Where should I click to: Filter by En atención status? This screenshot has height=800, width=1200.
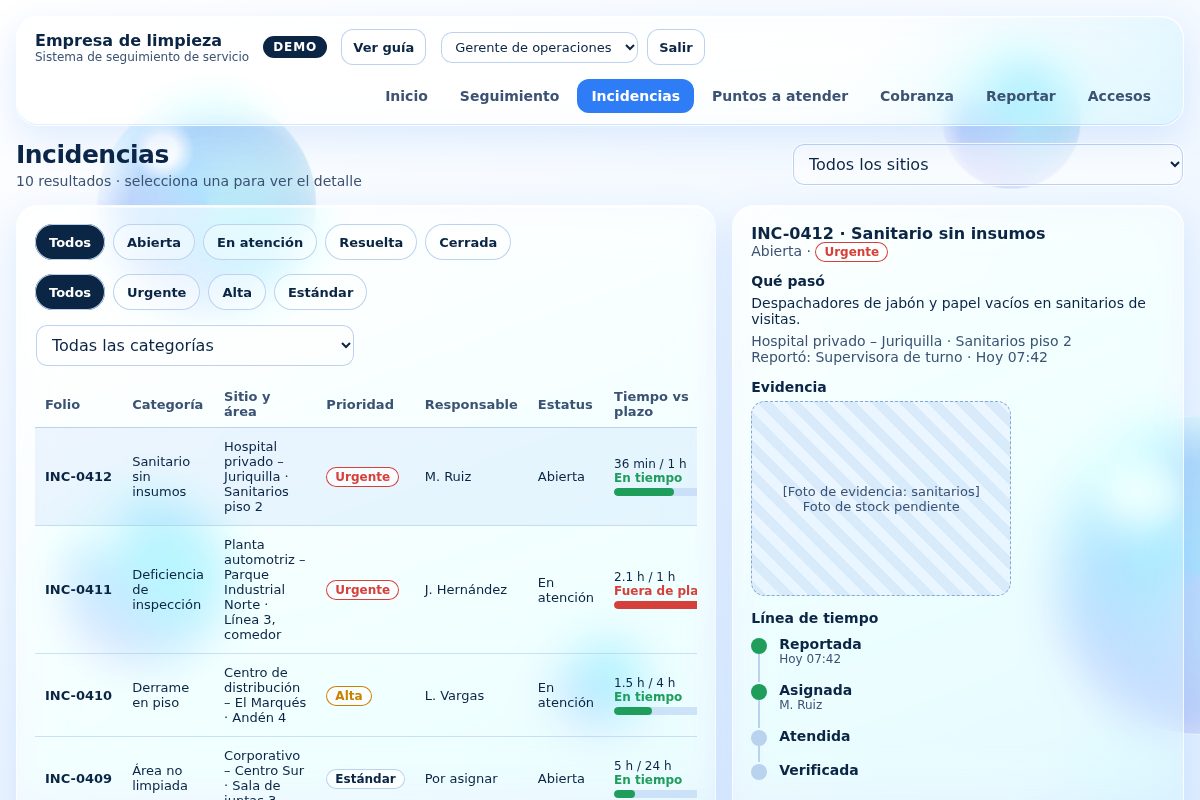coord(260,242)
